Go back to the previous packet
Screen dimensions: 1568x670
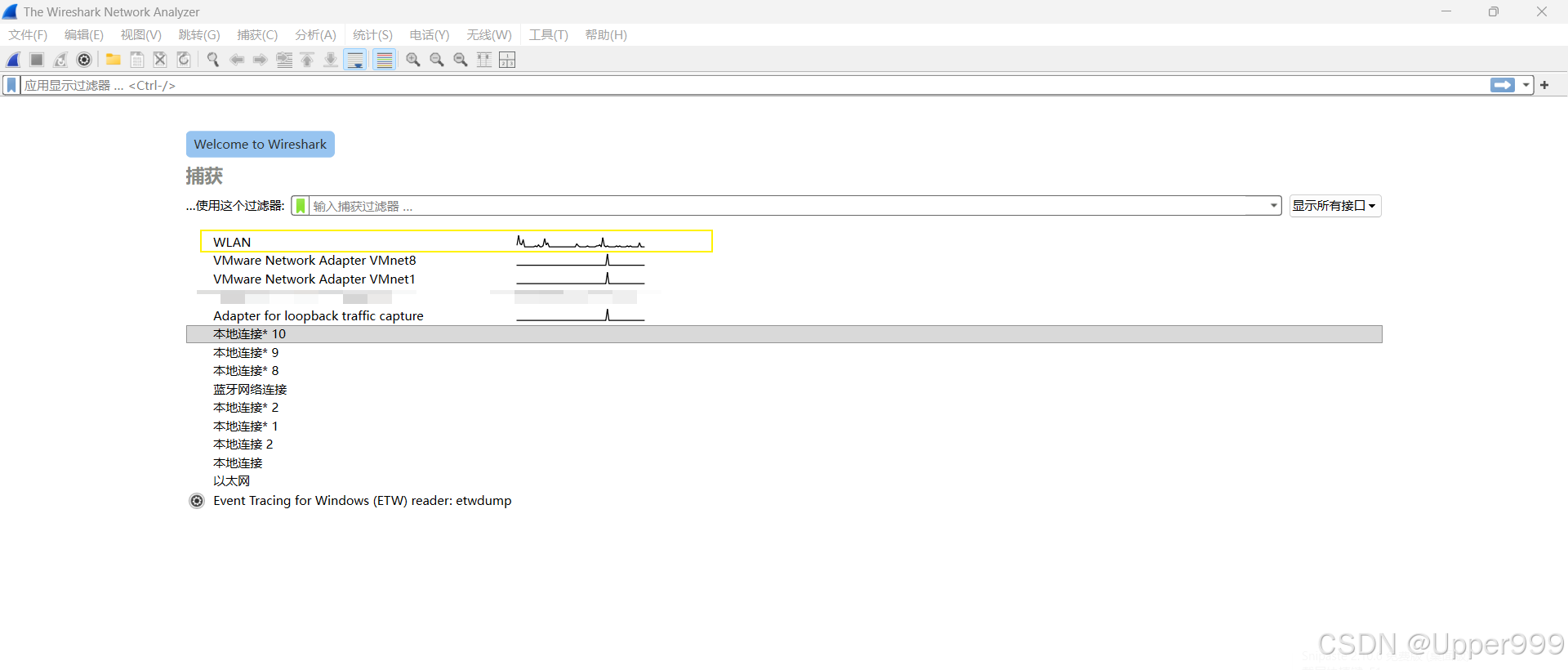click(x=237, y=60)
